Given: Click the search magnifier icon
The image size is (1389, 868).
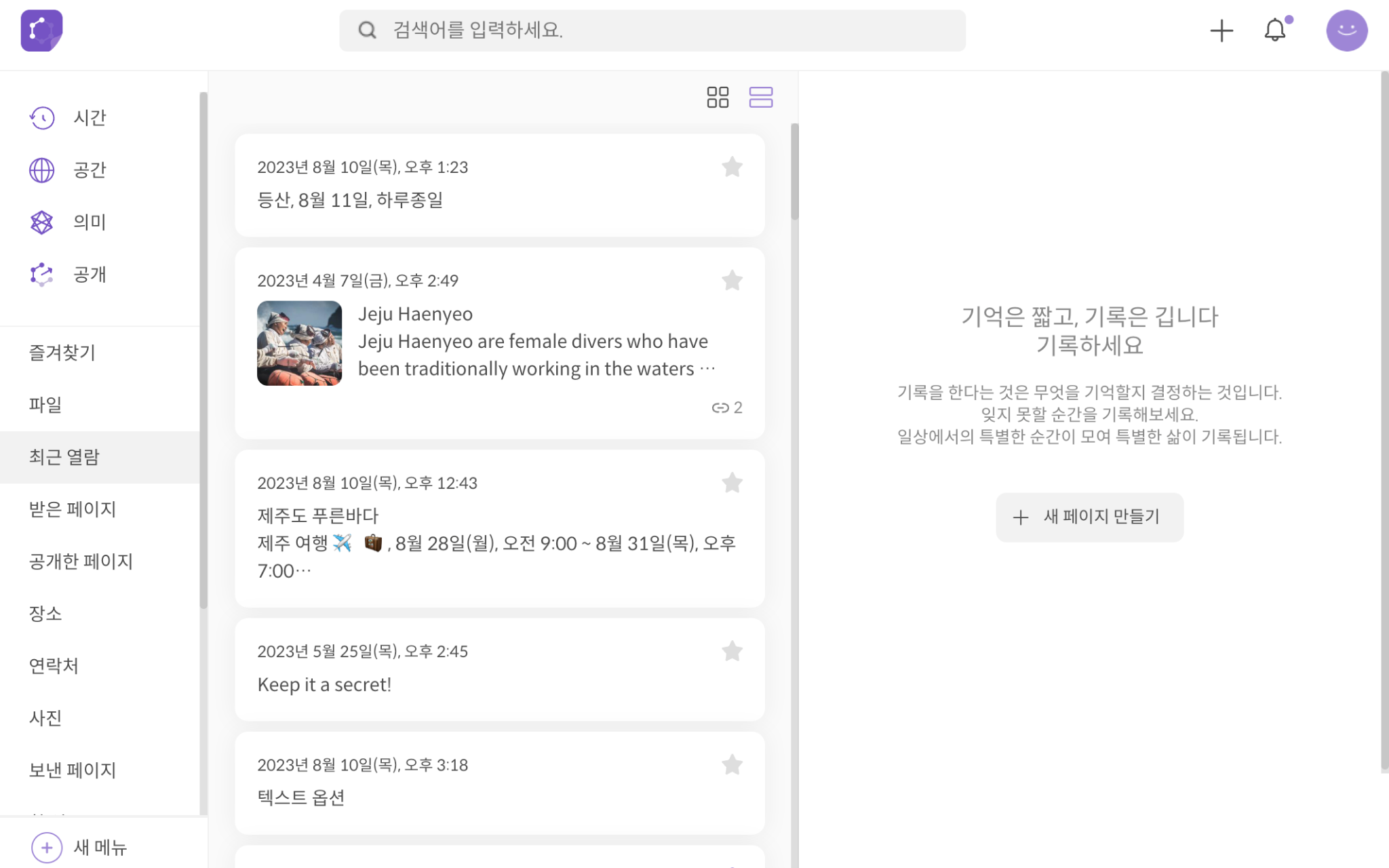Looking at the screenshot, I should tap(367, 30).
